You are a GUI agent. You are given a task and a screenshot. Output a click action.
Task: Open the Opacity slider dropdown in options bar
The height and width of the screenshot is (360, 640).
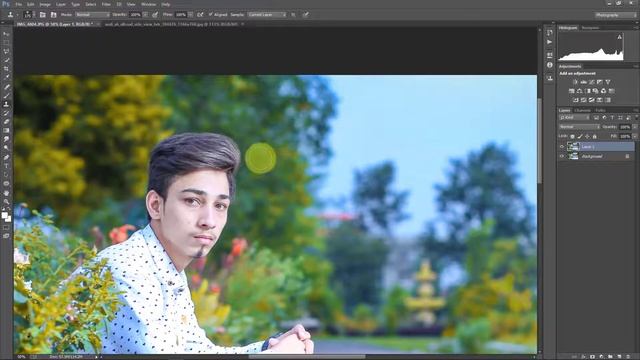(145, 15)
